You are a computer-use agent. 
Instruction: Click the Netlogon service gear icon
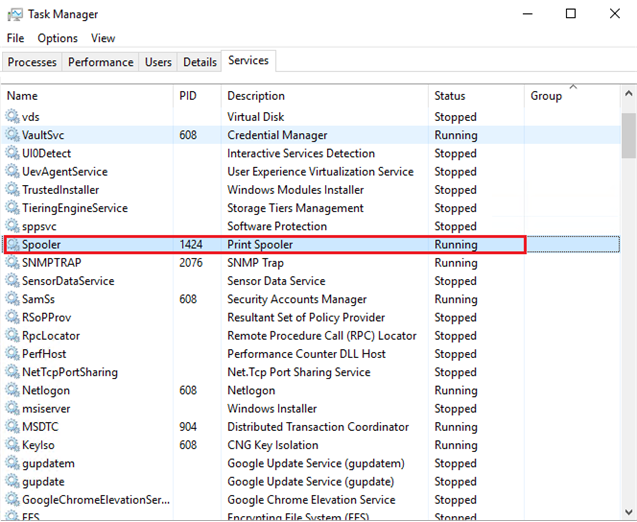(x=13, y=390)
